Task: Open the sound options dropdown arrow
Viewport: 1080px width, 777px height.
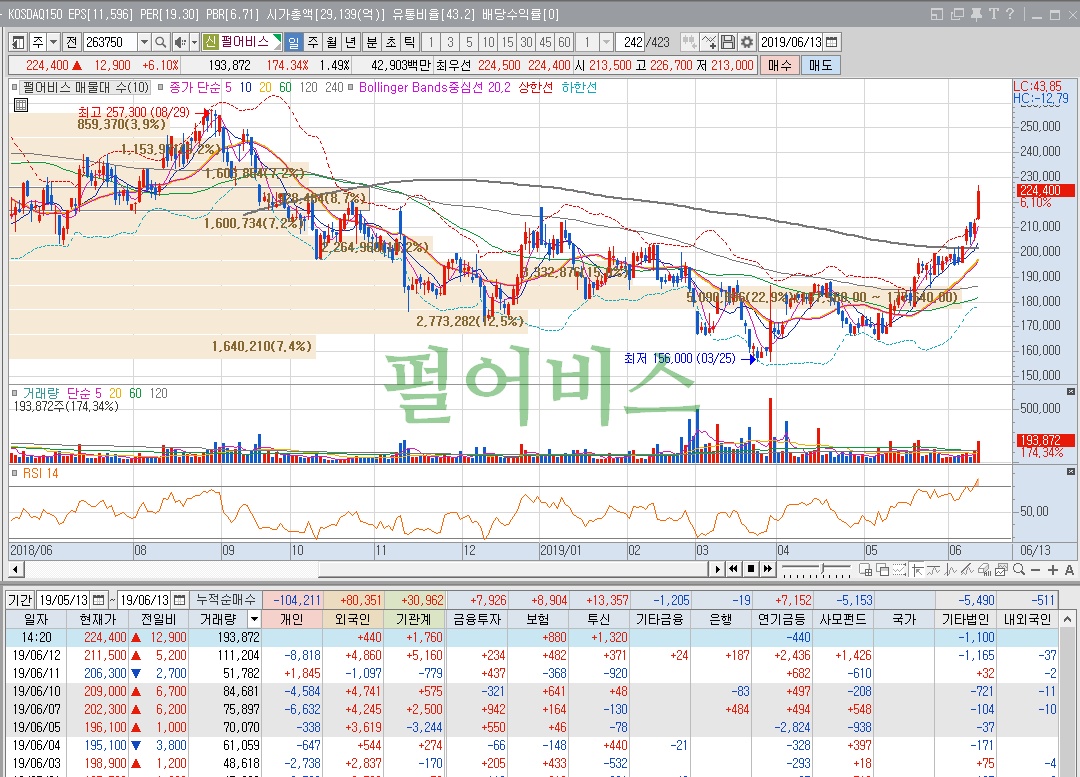Action: pyautogui.click(x=194, y=42)
